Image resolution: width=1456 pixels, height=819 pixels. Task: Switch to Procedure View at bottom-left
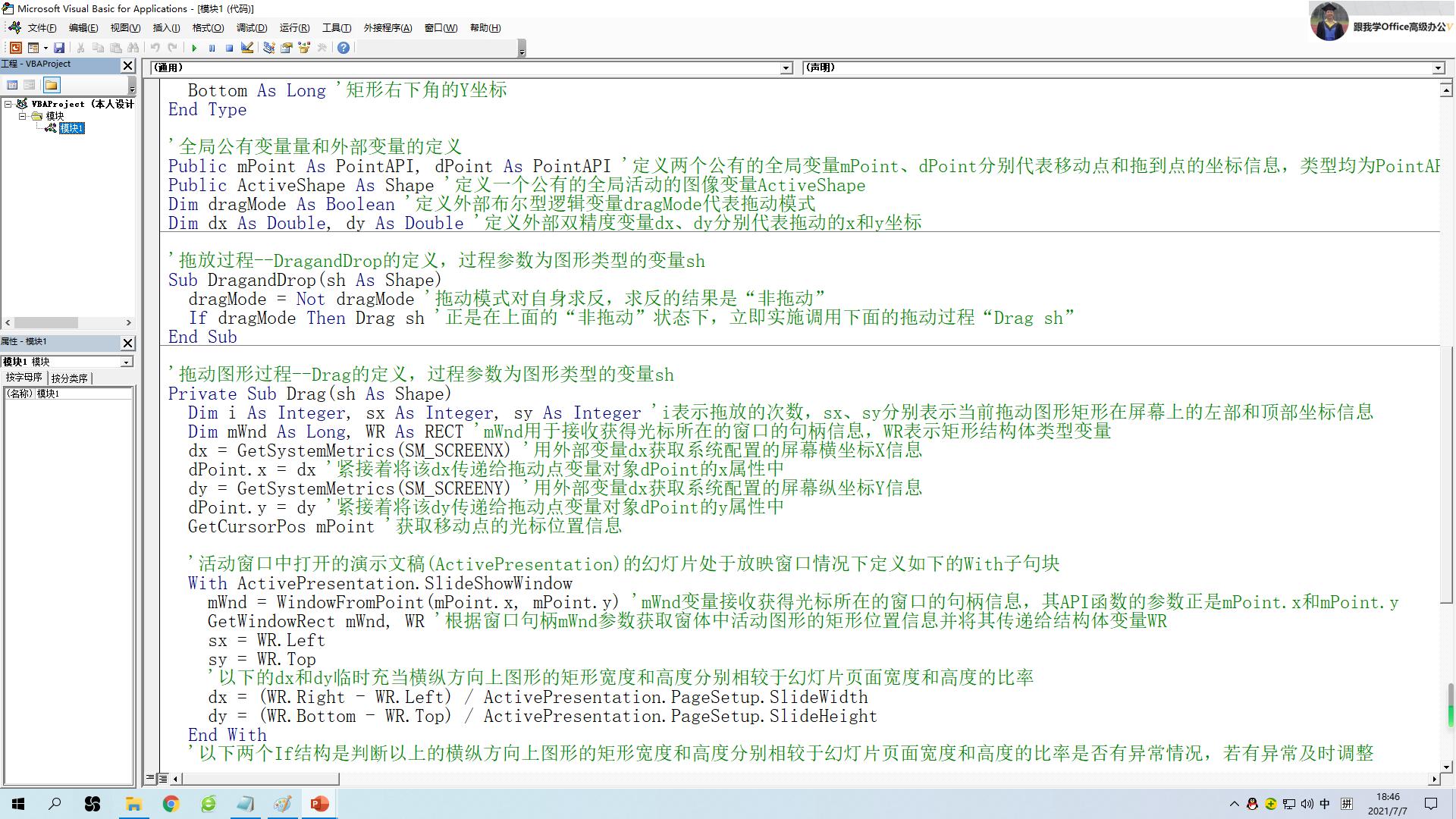[151, 778]
